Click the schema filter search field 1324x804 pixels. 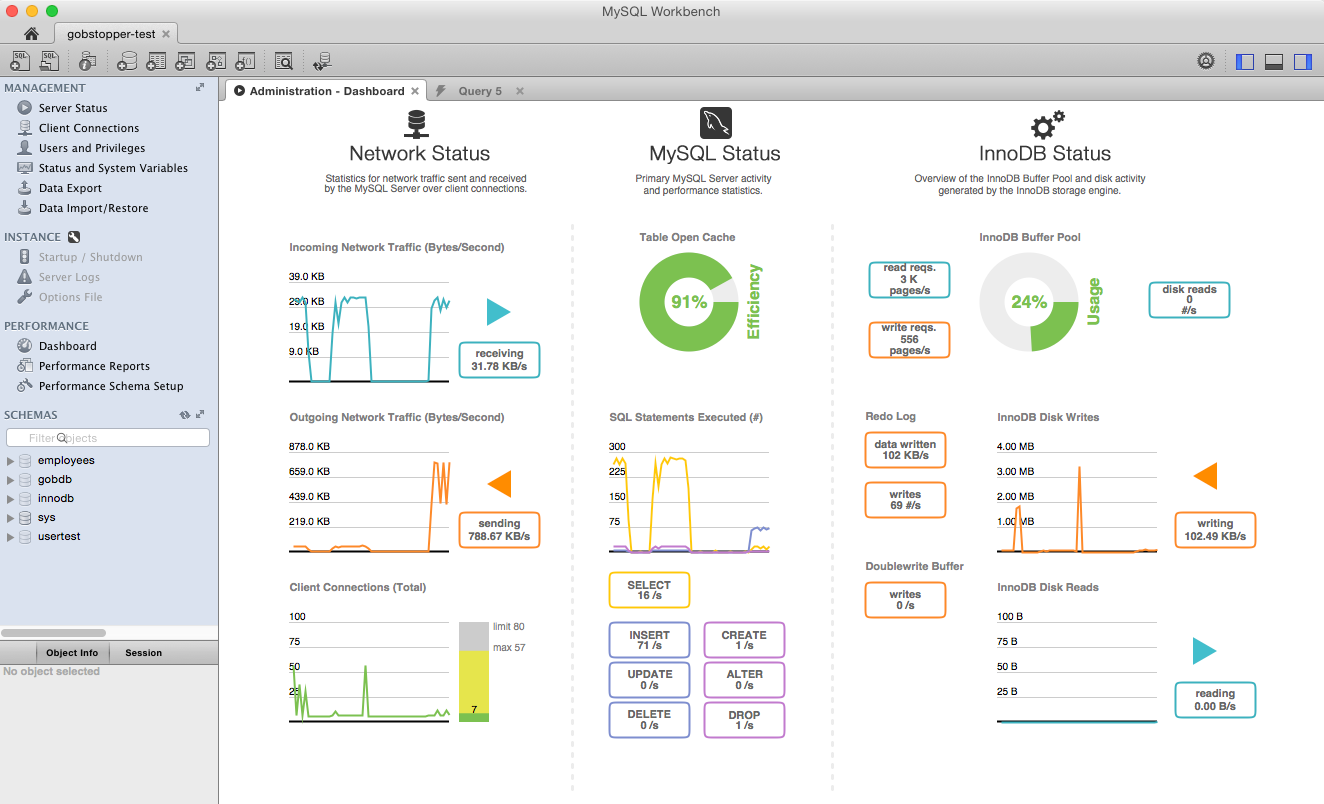click(107, 437)
